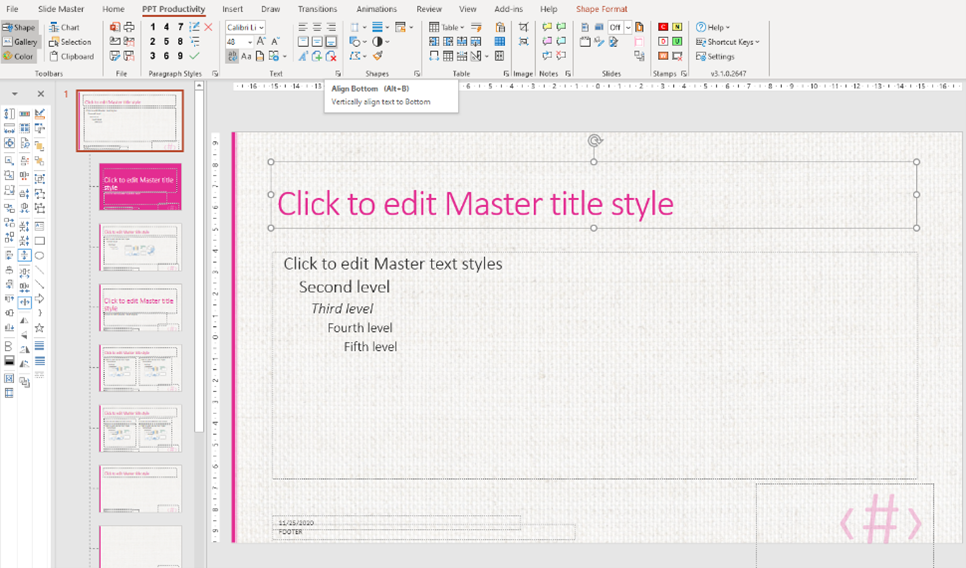Toggle the Clipboard toolbar
This screenshot has width=966, height=568.
tap(72, 56)
